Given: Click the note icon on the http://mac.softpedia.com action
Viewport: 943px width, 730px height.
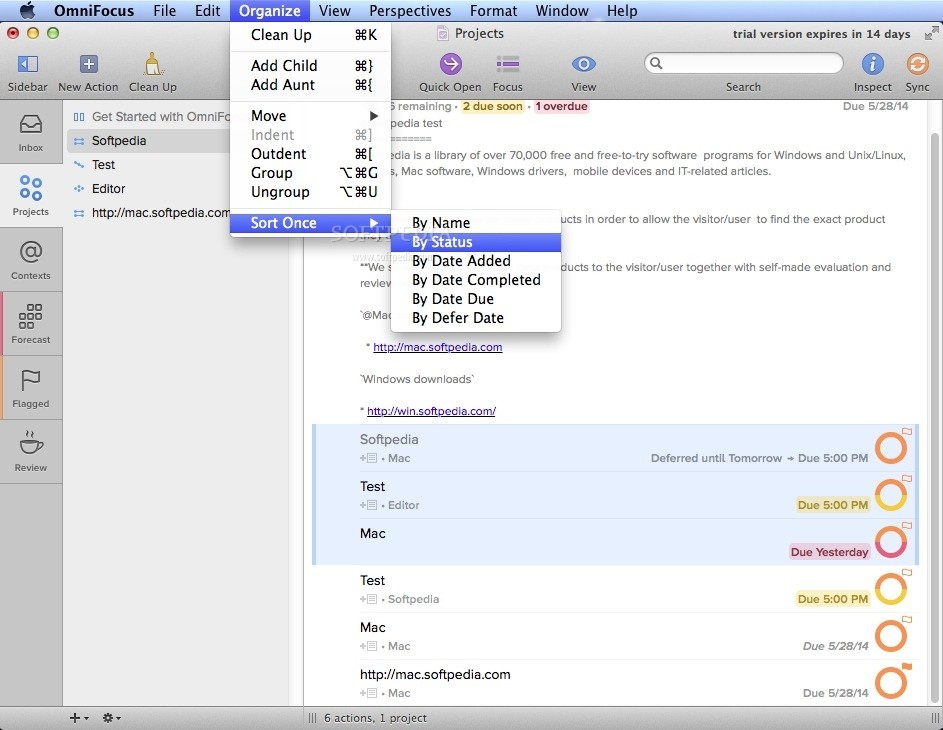Looking at the screenshot, I should (x=369, y=693).
